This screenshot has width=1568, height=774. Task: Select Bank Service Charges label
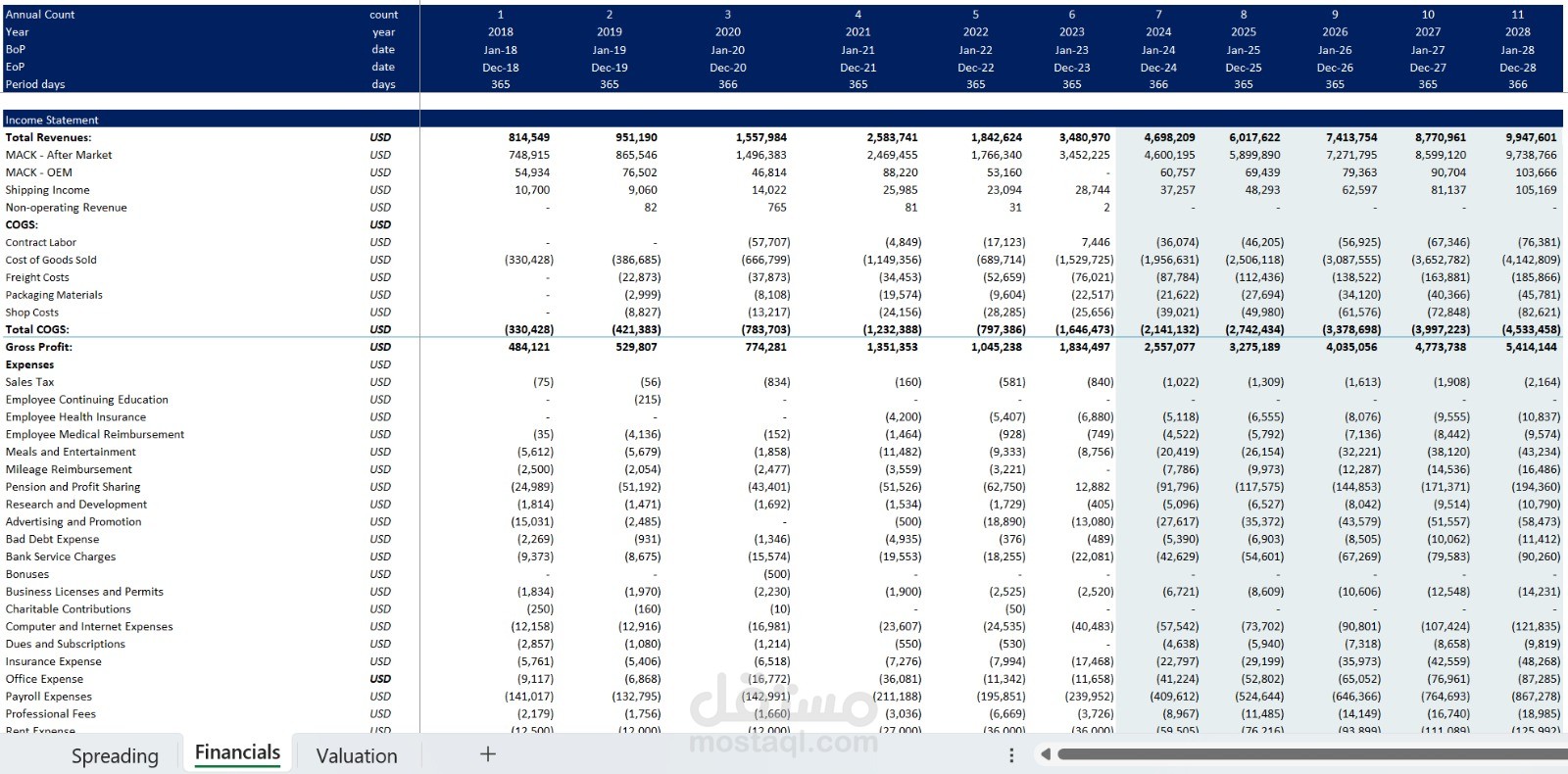pyautogui.click(x=61, y=556)
